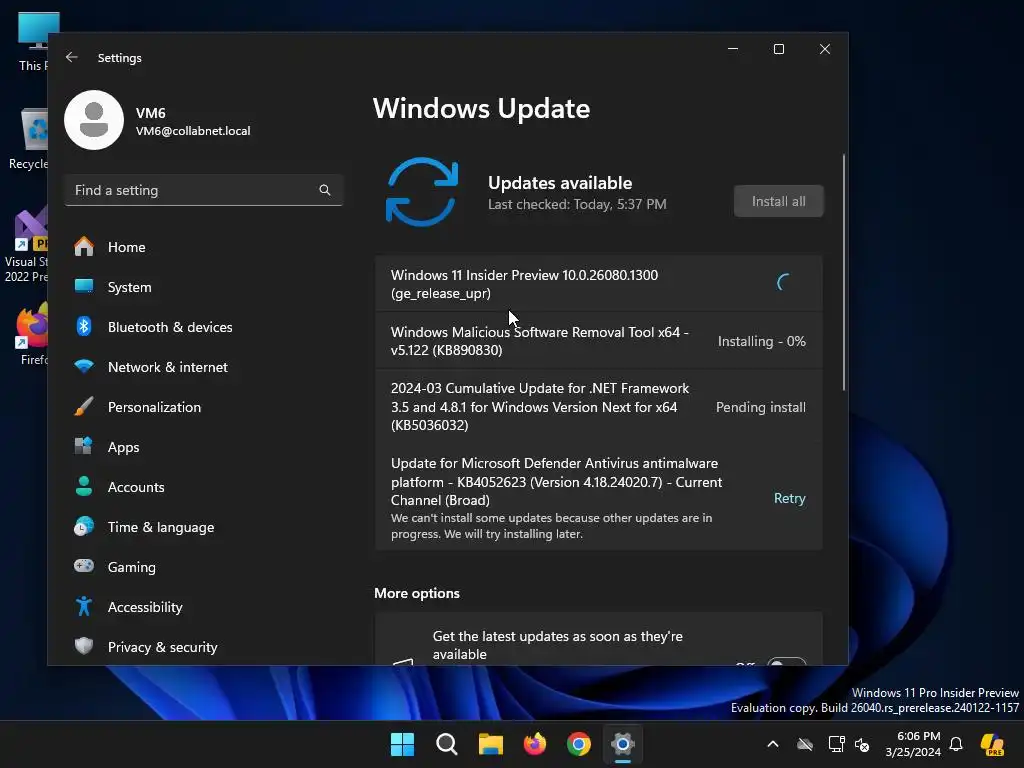Click the Install all button
This screenshot has height=768, width=1024.
778,201
